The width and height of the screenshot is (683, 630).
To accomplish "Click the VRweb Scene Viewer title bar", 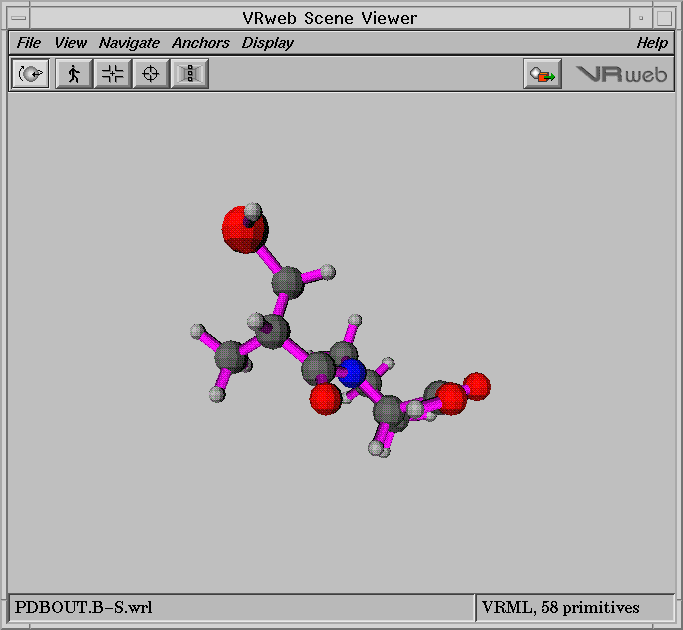I will [330, 18].
